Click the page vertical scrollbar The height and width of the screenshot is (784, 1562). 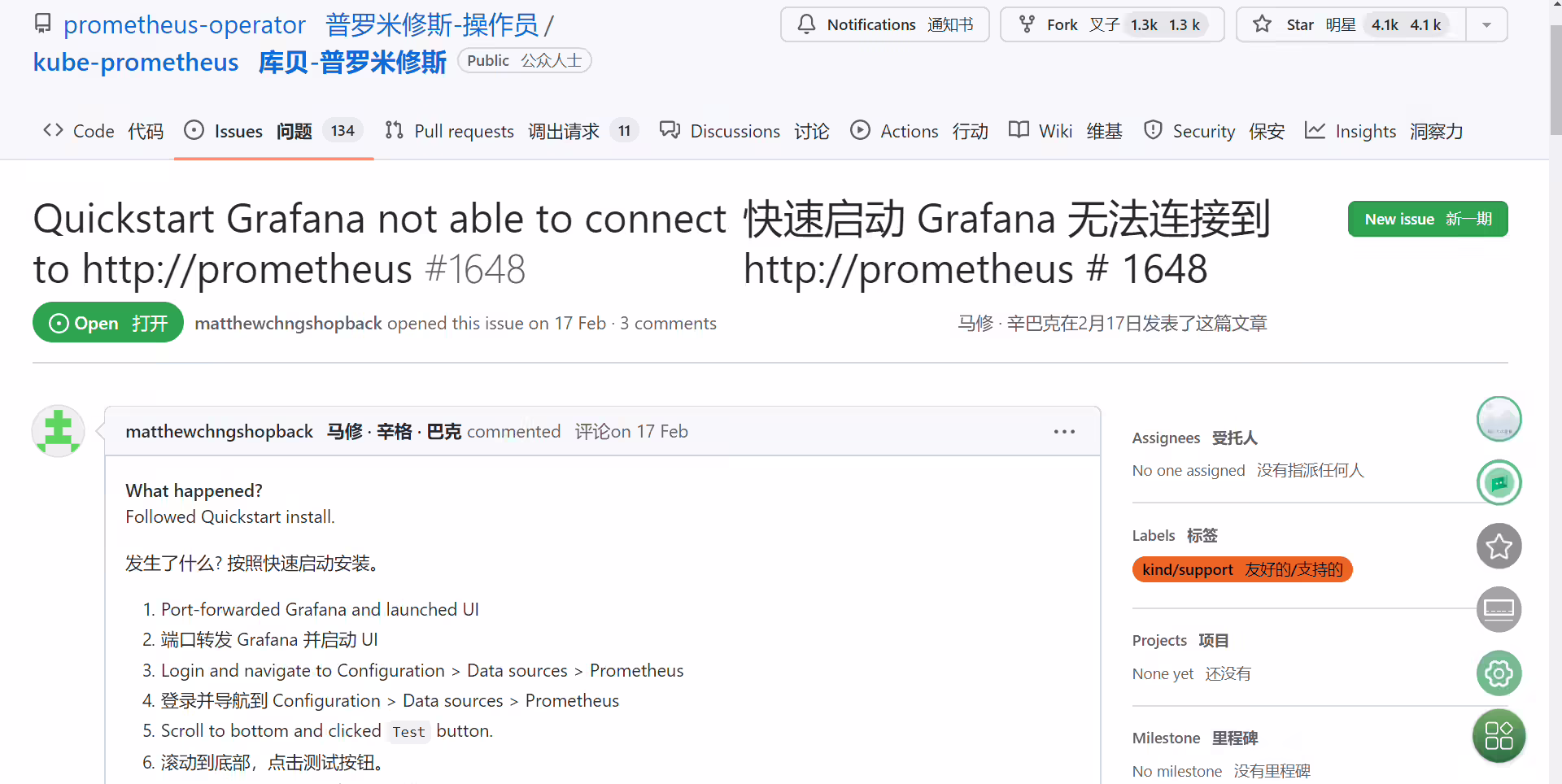click(x=1555, y=392)
